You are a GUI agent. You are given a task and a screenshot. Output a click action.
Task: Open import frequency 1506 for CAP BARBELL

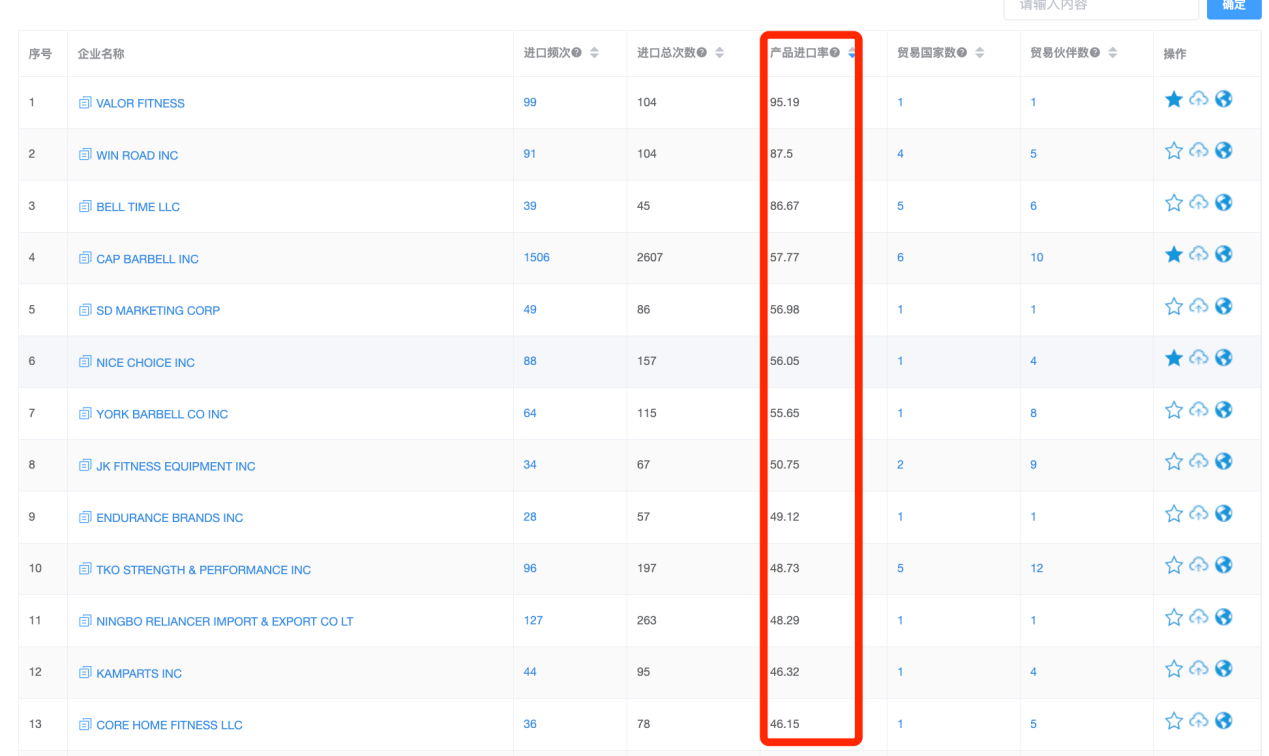click(536, 258)
